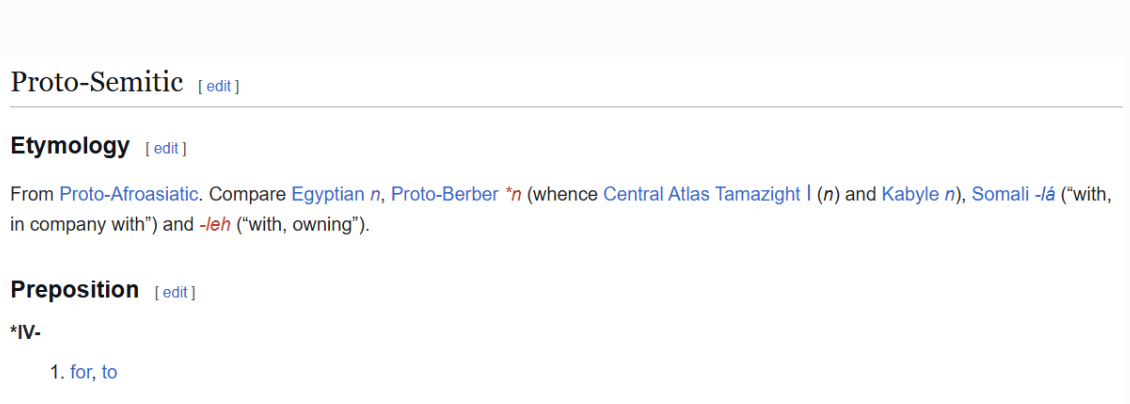Edit the Proto-Semitic section
Screen dimensions: 1130x404
click(218, 86)
